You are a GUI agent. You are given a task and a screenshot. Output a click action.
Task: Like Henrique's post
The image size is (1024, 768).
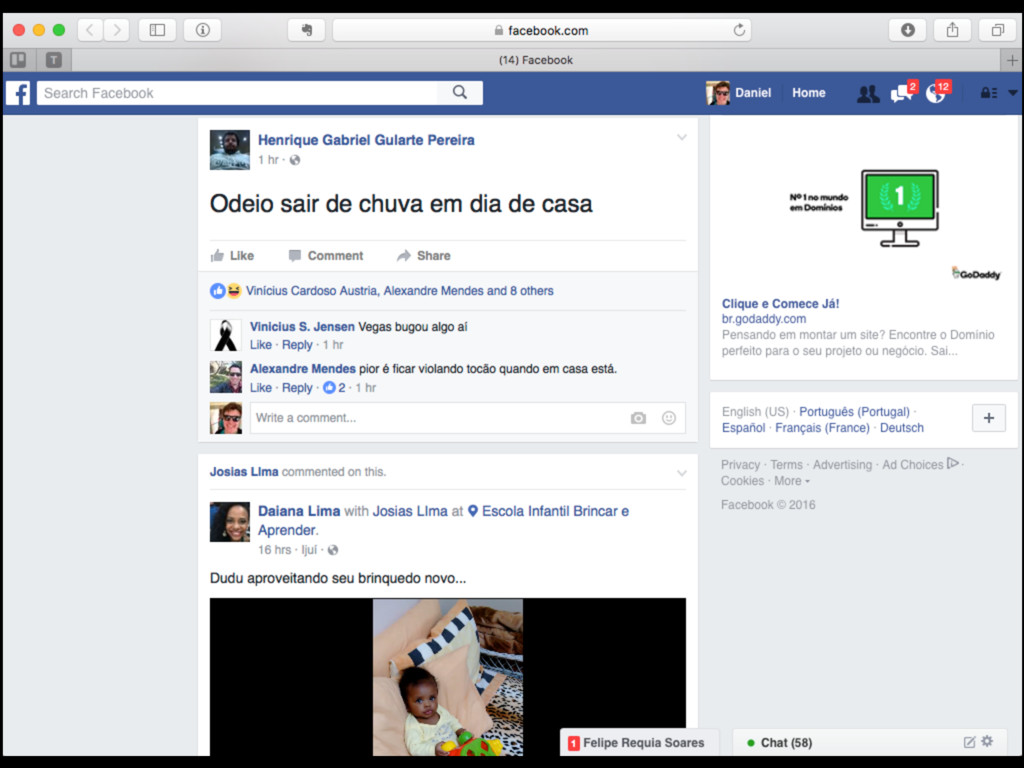click(x=232, y=255)
